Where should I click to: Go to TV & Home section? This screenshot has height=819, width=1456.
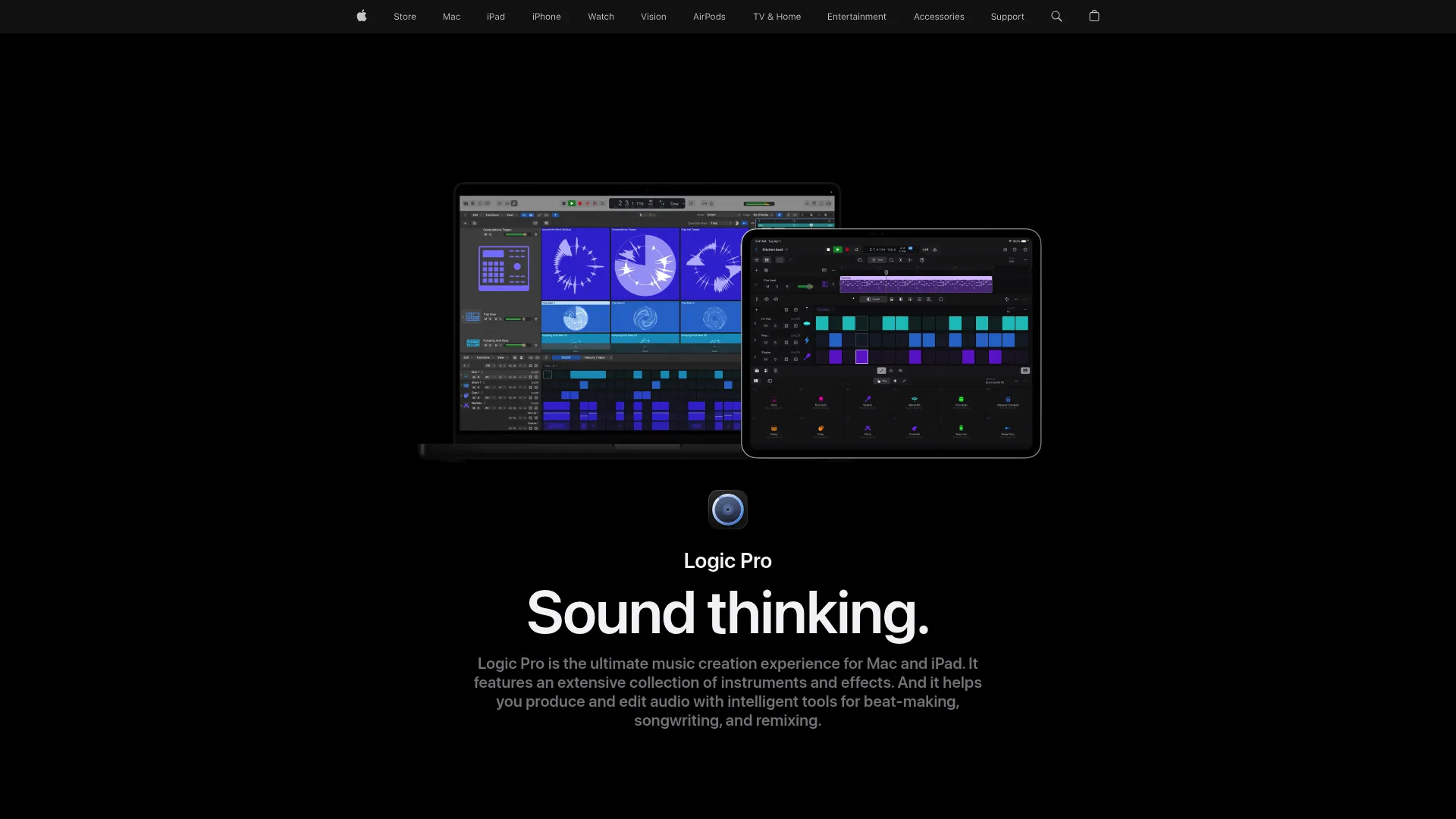point(777,17)
